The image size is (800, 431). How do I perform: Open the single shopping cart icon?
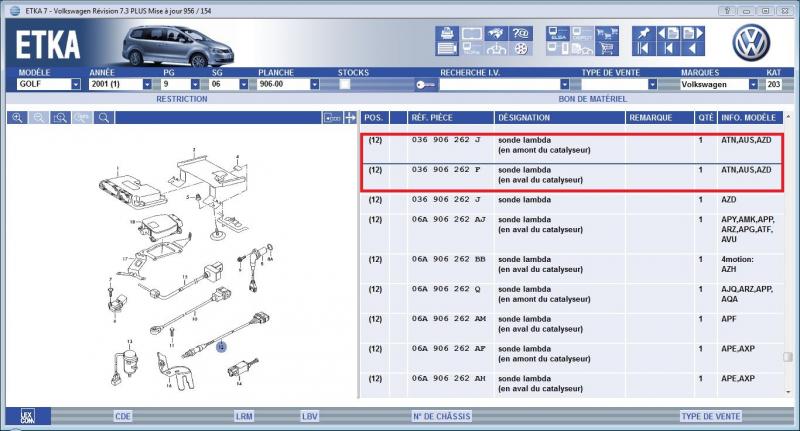tap(607, 49)
